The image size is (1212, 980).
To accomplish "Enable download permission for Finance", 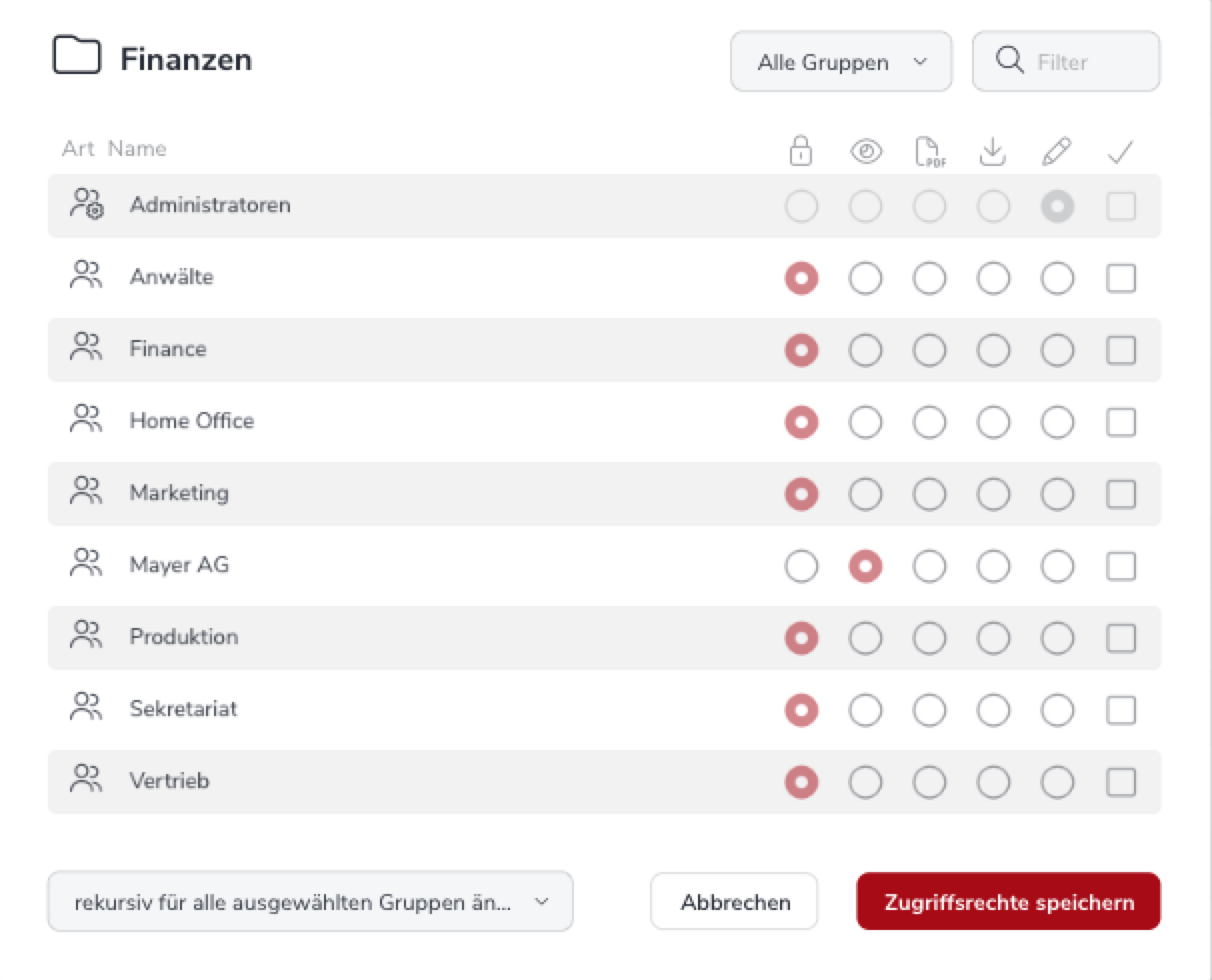I will click(x=993, y=350).
